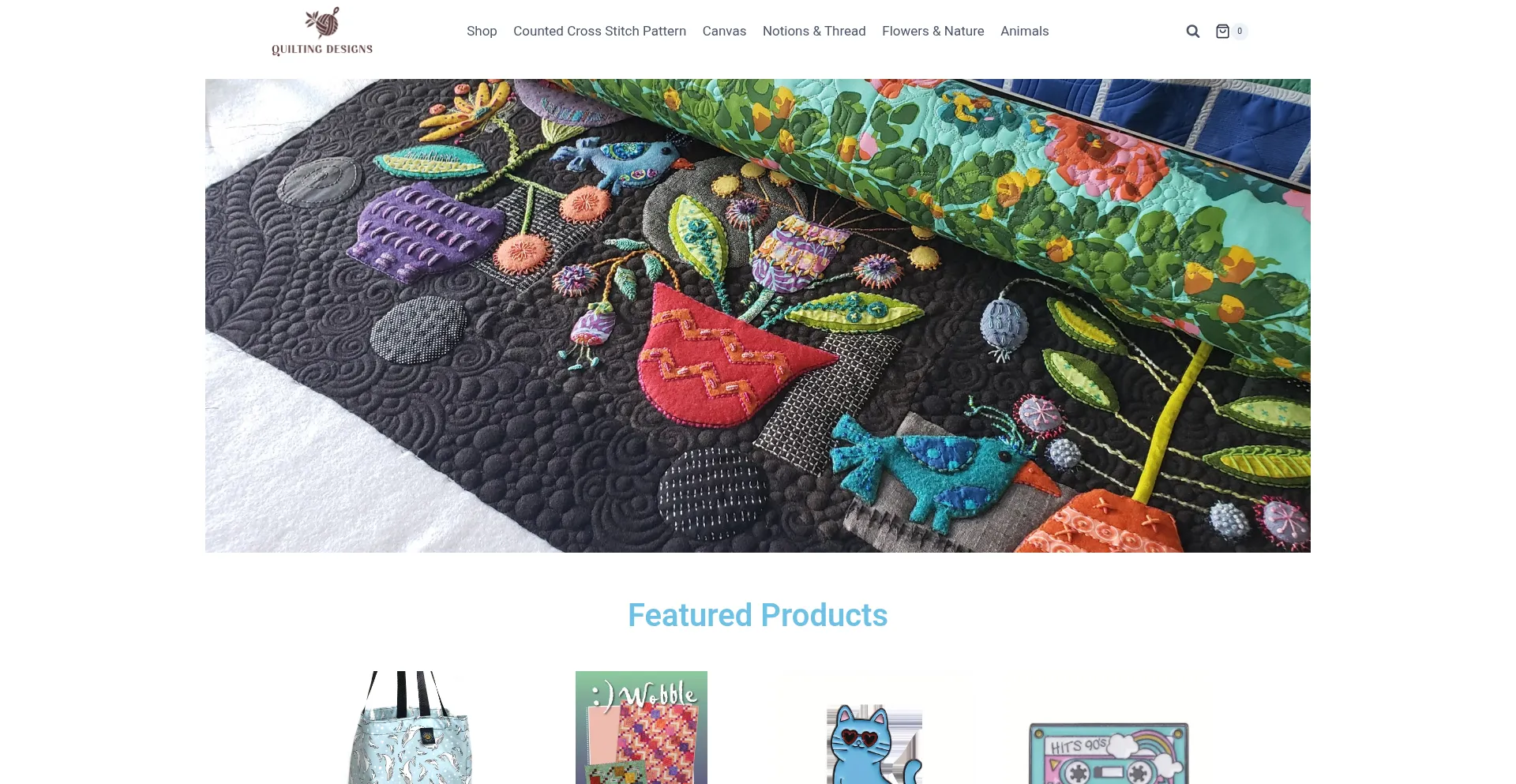
Task: Open the Wobble quilt pattern product
Action: pos(641,727)
